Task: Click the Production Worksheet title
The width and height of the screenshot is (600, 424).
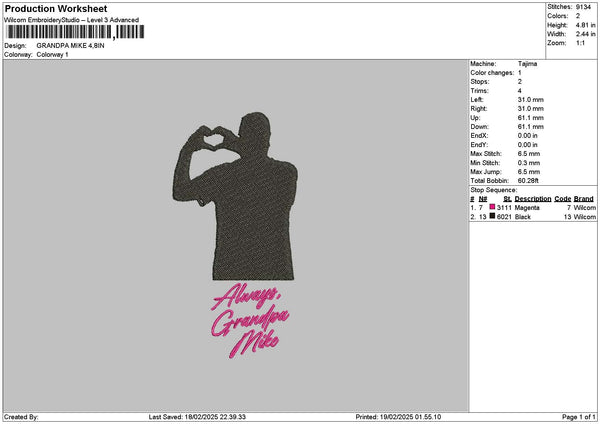Action: point(56,8)
